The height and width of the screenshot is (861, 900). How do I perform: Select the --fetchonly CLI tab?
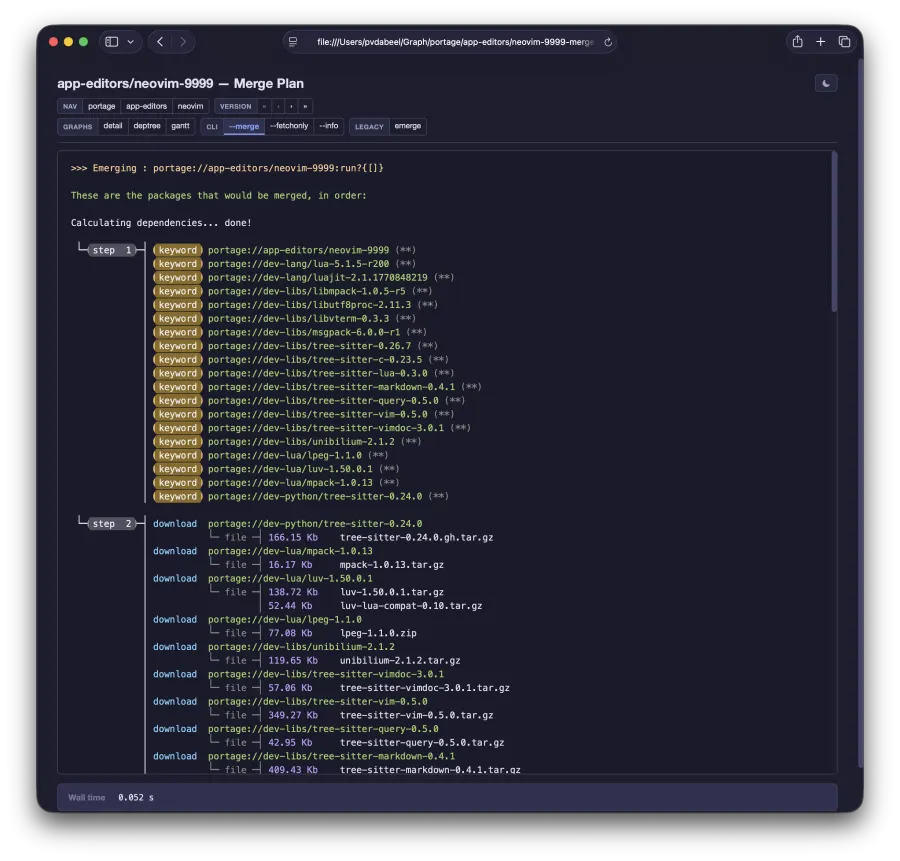pyautogui.click(x=289, y=126)
